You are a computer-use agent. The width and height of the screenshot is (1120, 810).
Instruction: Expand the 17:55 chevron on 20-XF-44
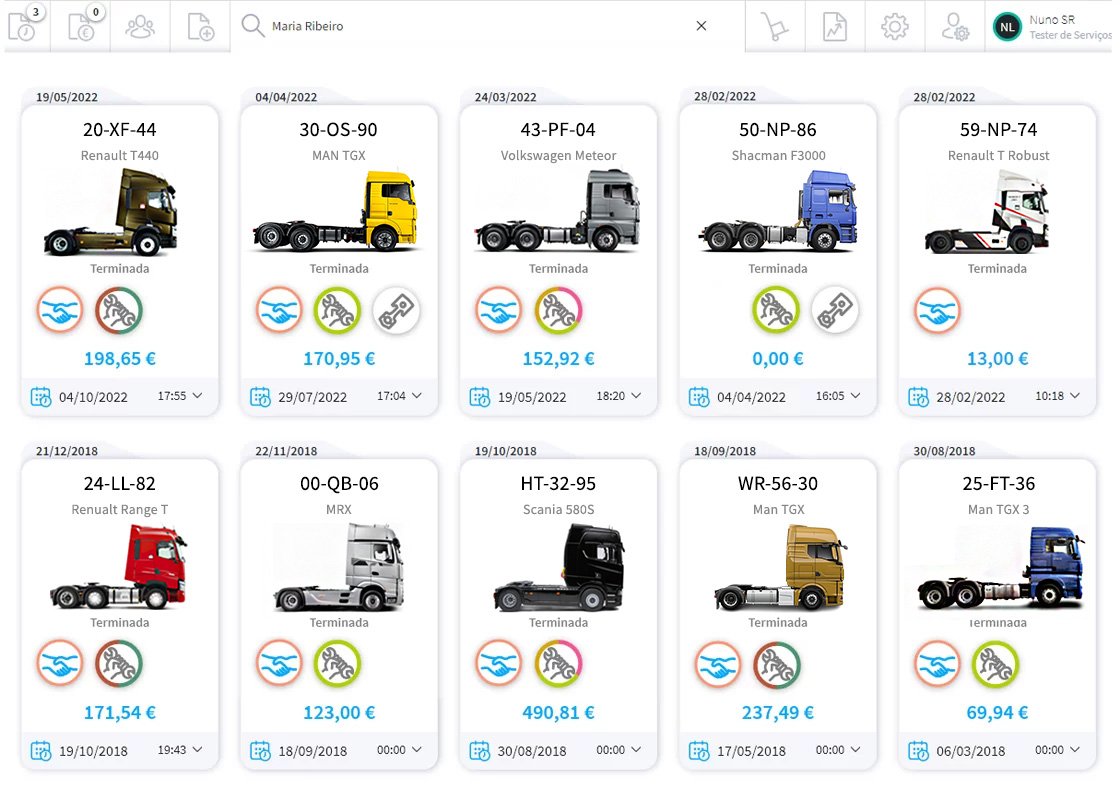tap(197, 396)
